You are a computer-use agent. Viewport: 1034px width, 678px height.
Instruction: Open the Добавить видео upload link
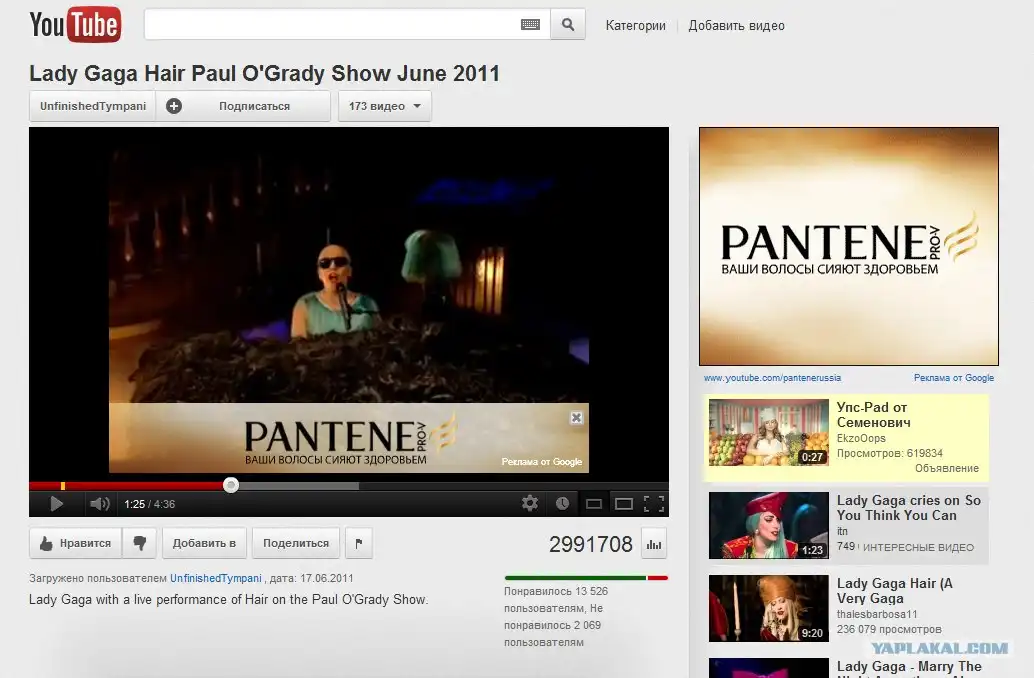[736, 26]
